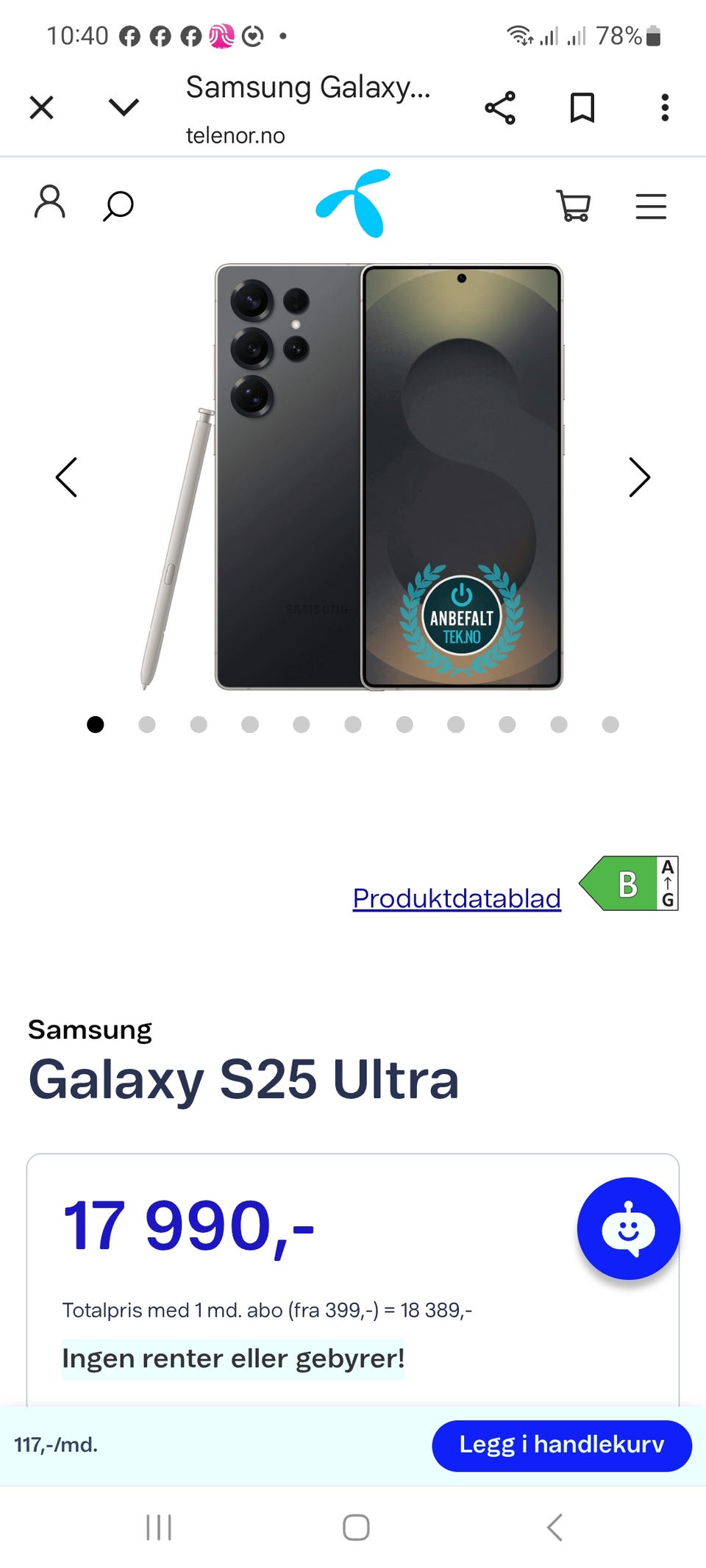Image resolution: width=706 pixels, height=1568 pixels.
Task: Open the hamburger menu
Action: pyautogui.click(x=651, y=207)
